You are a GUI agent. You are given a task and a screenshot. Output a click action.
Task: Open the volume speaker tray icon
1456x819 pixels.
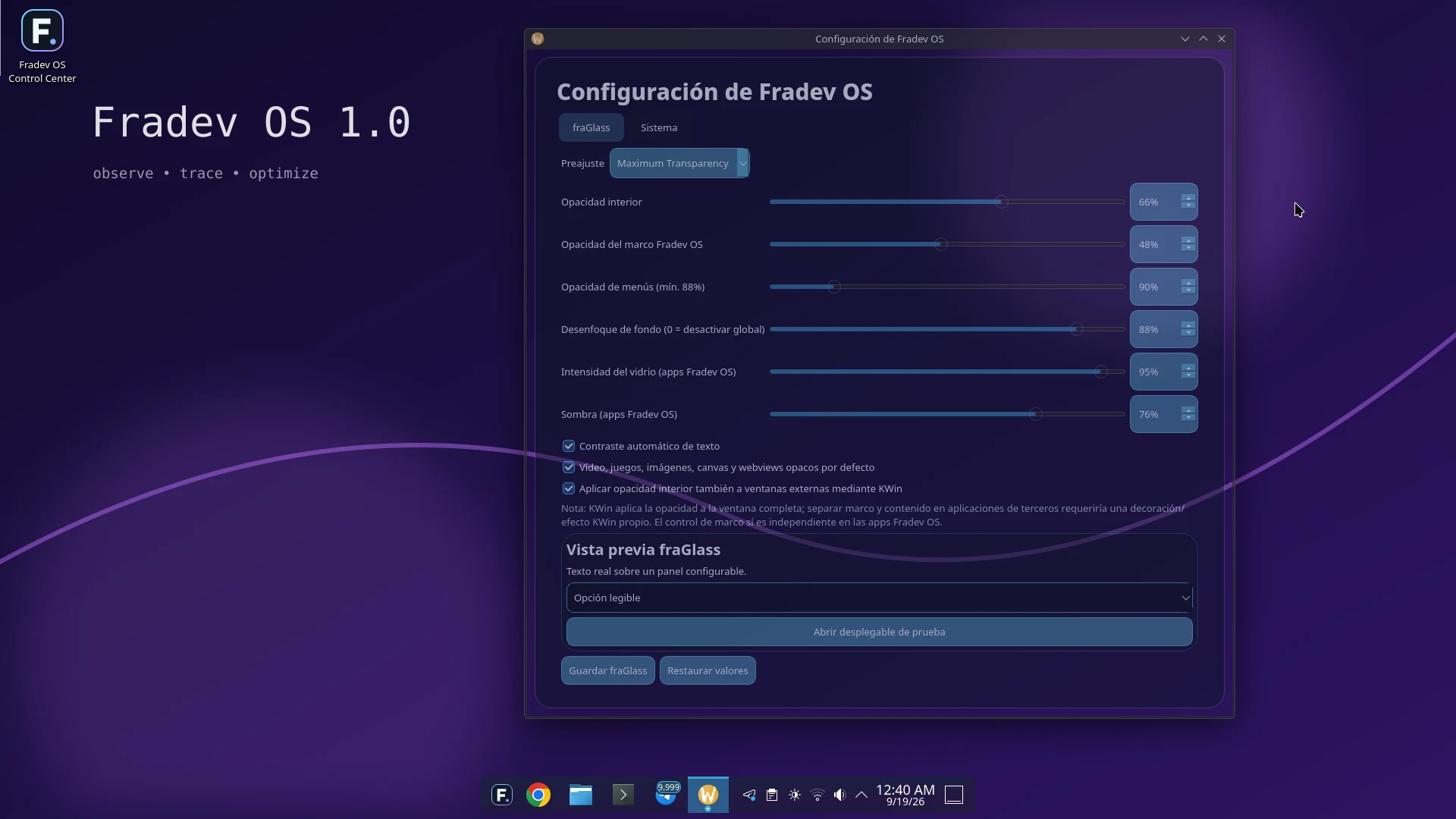pos(839,795)
